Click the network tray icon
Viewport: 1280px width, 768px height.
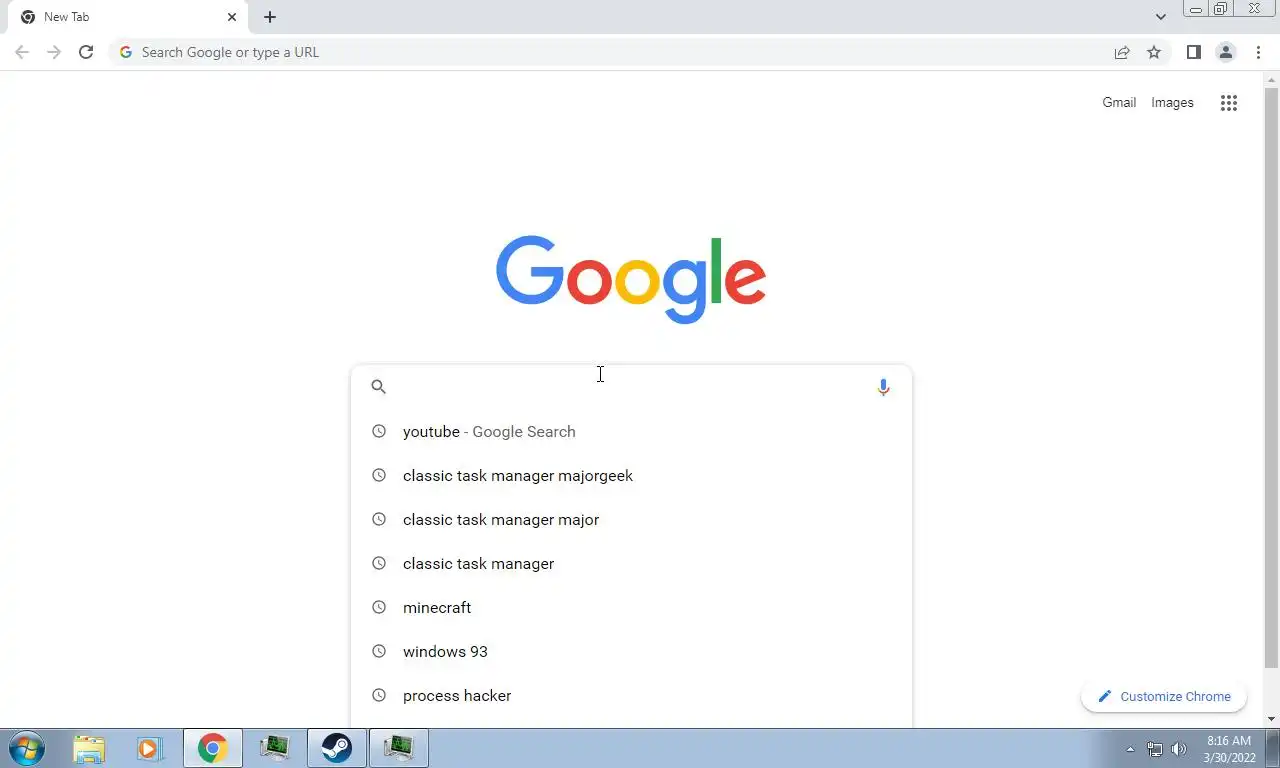[x=1155, y=749]
